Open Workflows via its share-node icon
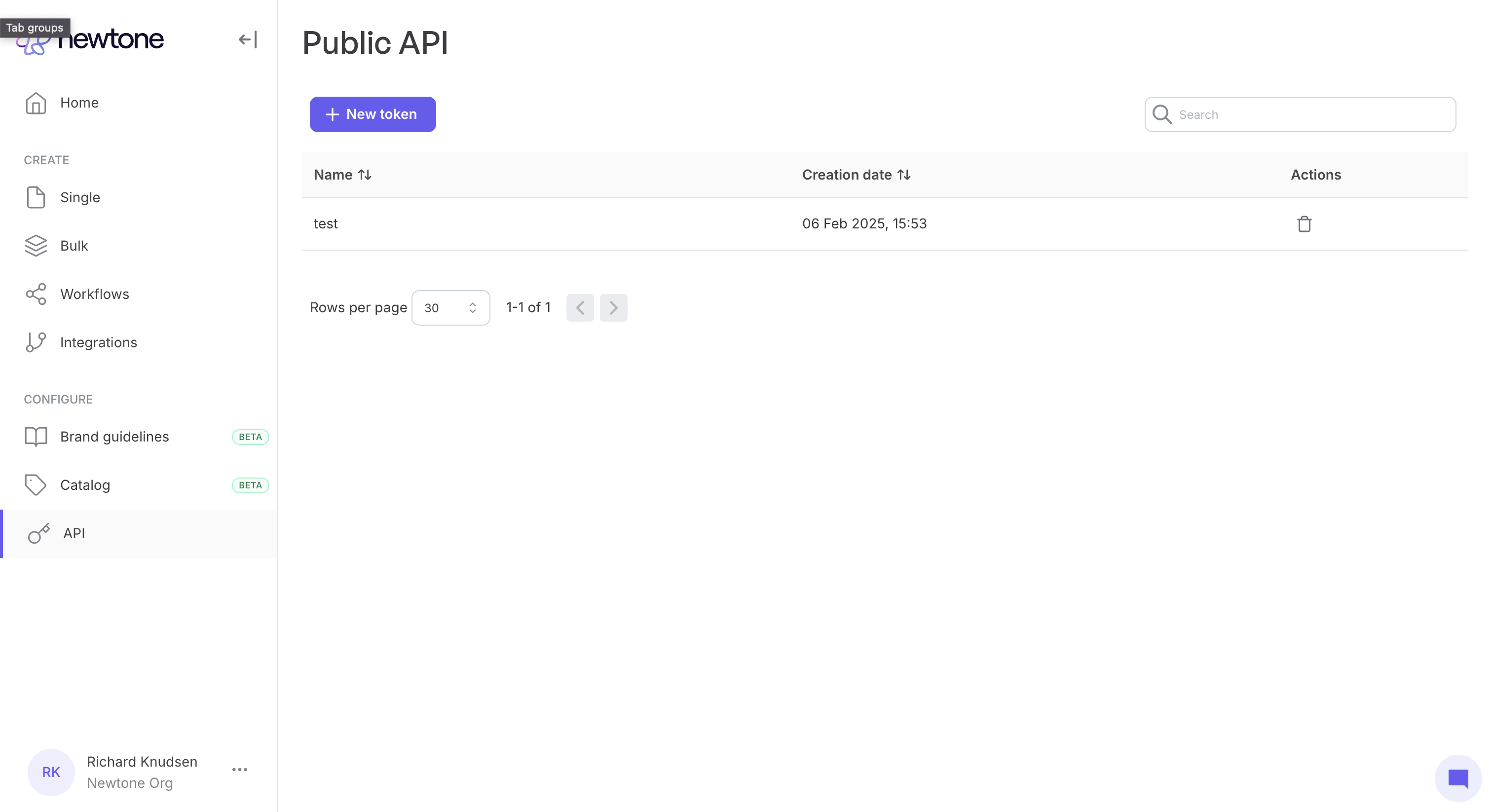Image resolution: width=1492 pixels, height=812 pixels. 36,294
